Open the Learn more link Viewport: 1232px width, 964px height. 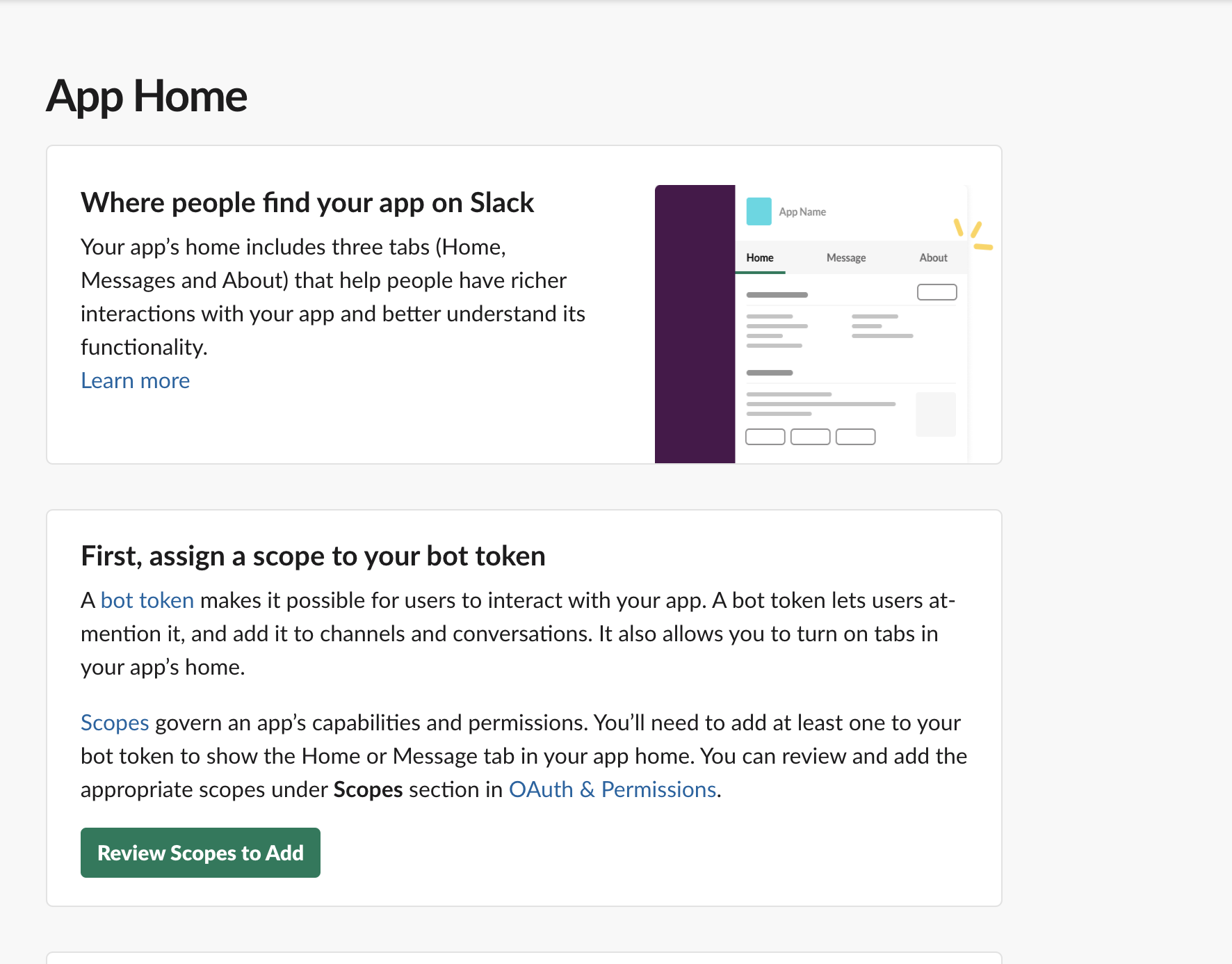135,380
